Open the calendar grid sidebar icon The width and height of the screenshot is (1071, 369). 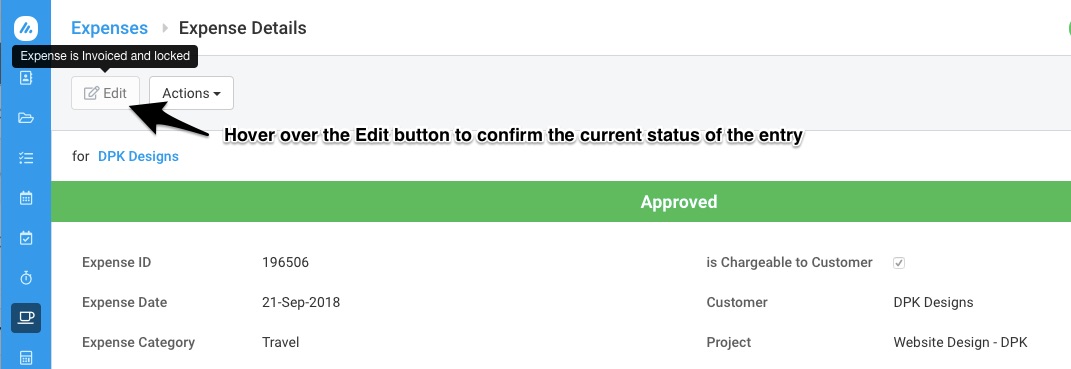(26, 198)
